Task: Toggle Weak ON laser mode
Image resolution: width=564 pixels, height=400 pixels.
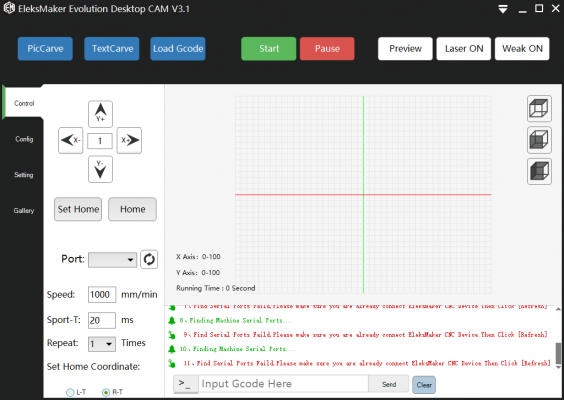Action: pos(522,49)
